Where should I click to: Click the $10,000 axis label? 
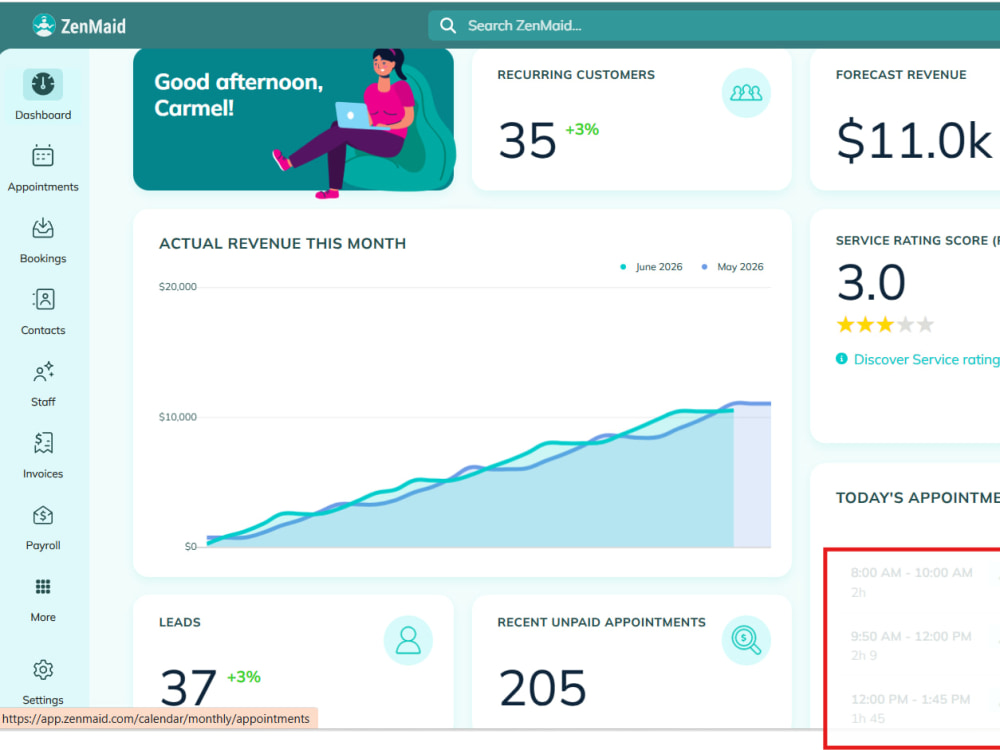coord(178,417)
